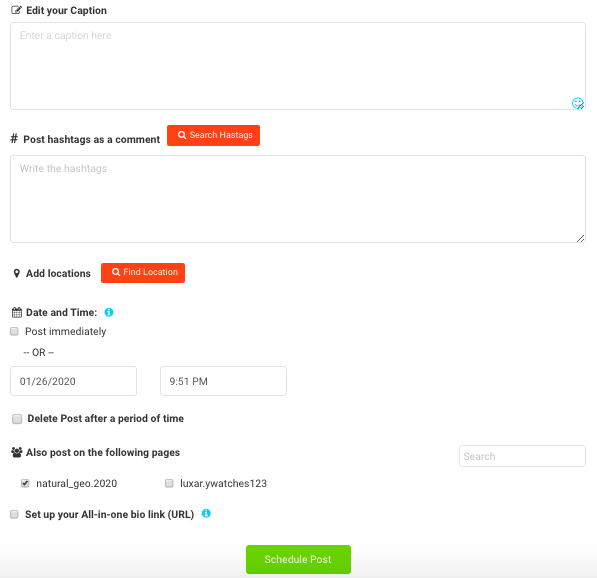
Task: Open the emoji picker in caption box
Action: tap(577, 103)
